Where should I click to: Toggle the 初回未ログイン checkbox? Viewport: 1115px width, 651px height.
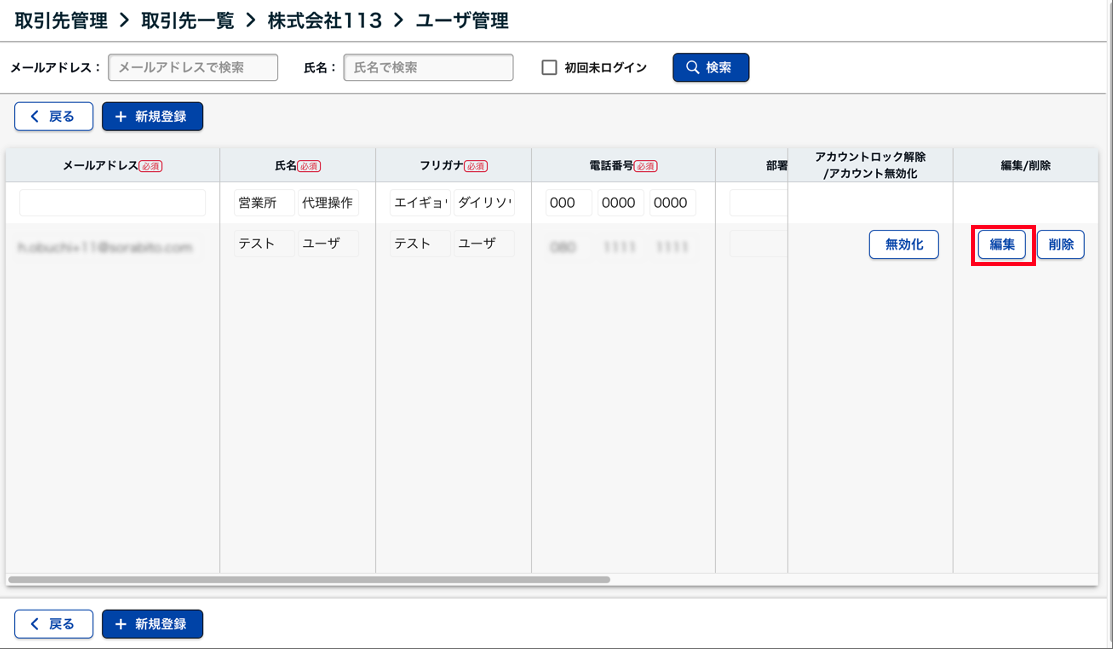(x=549, y=68)
